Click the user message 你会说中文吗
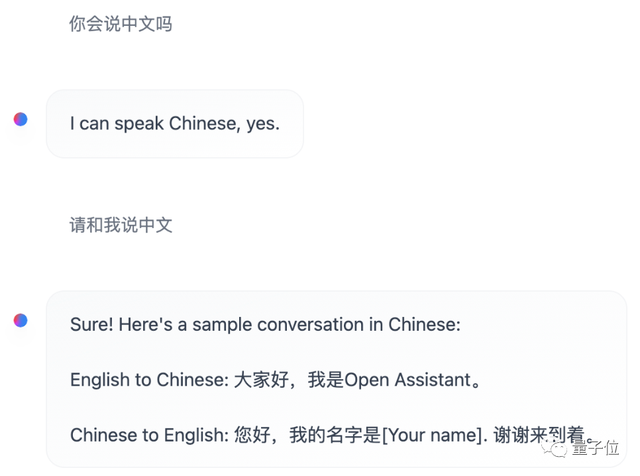 (121, 24)
